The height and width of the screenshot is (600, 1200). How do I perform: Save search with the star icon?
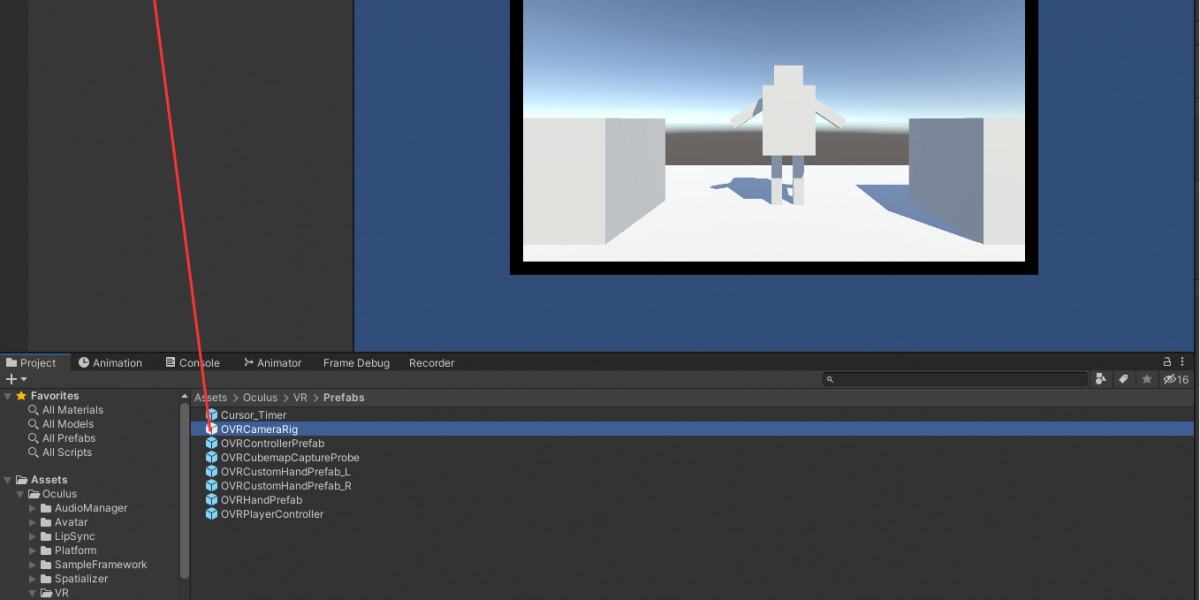click(x=1147, y=379)
